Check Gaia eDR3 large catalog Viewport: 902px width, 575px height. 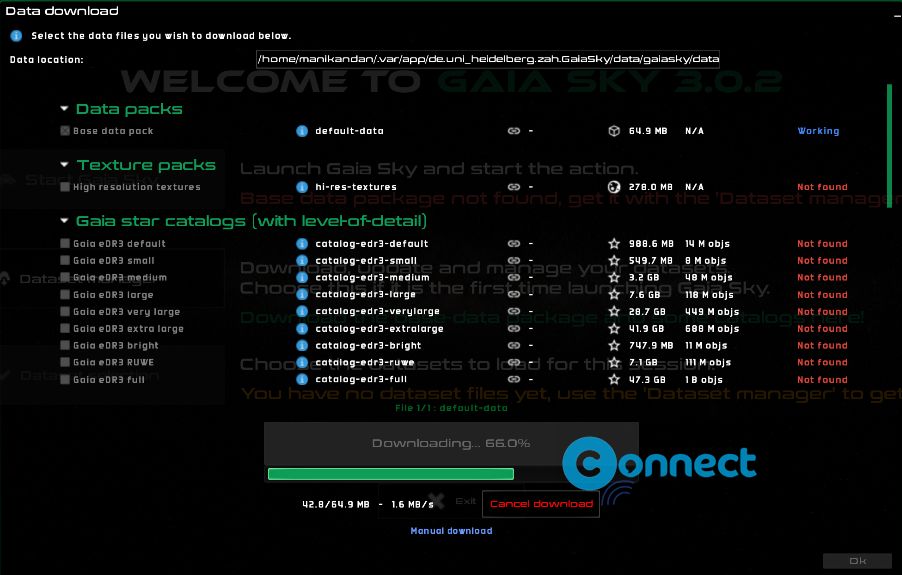click(x=65, y=294)
